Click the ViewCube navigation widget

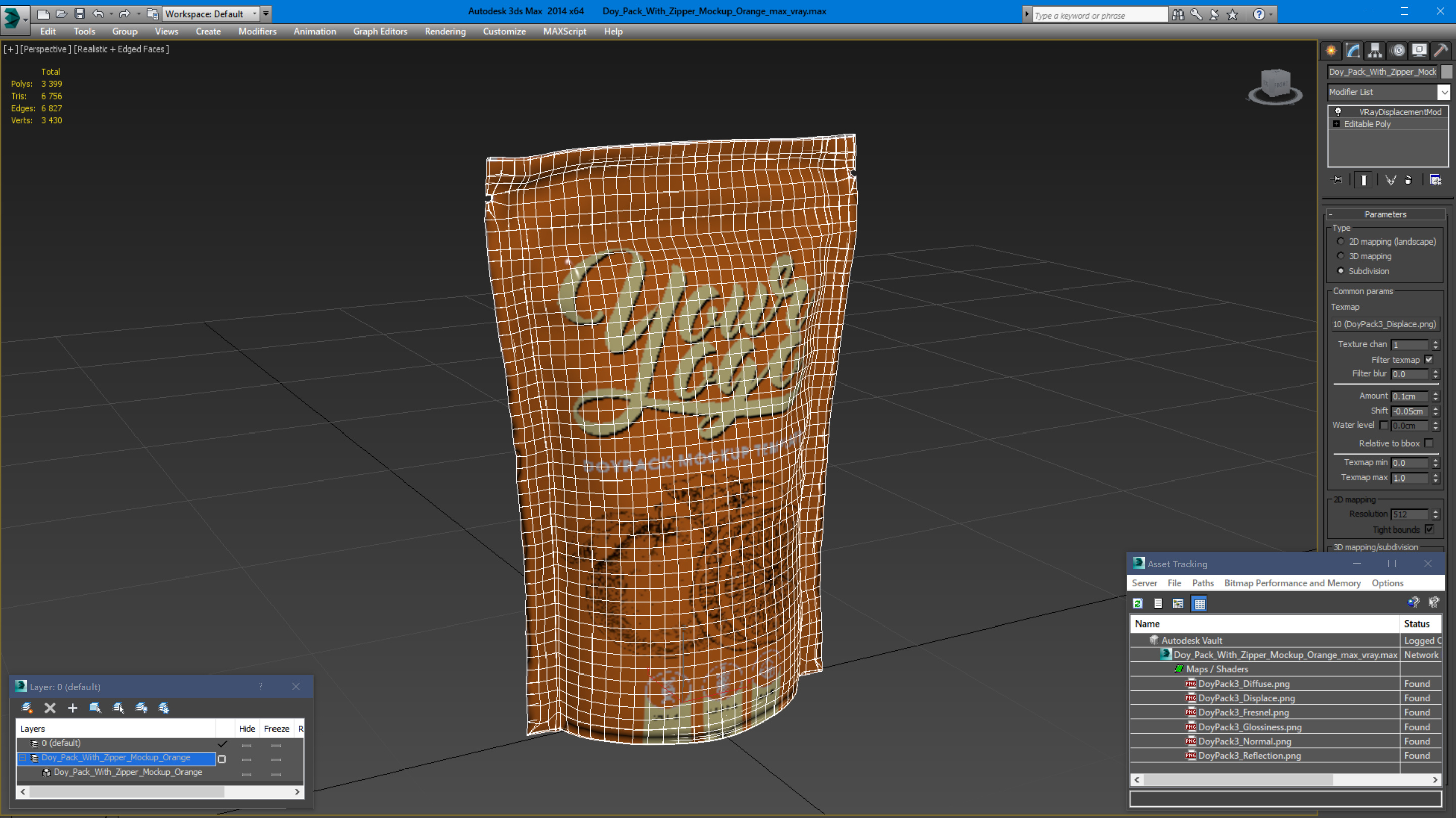pos(1275,87)
